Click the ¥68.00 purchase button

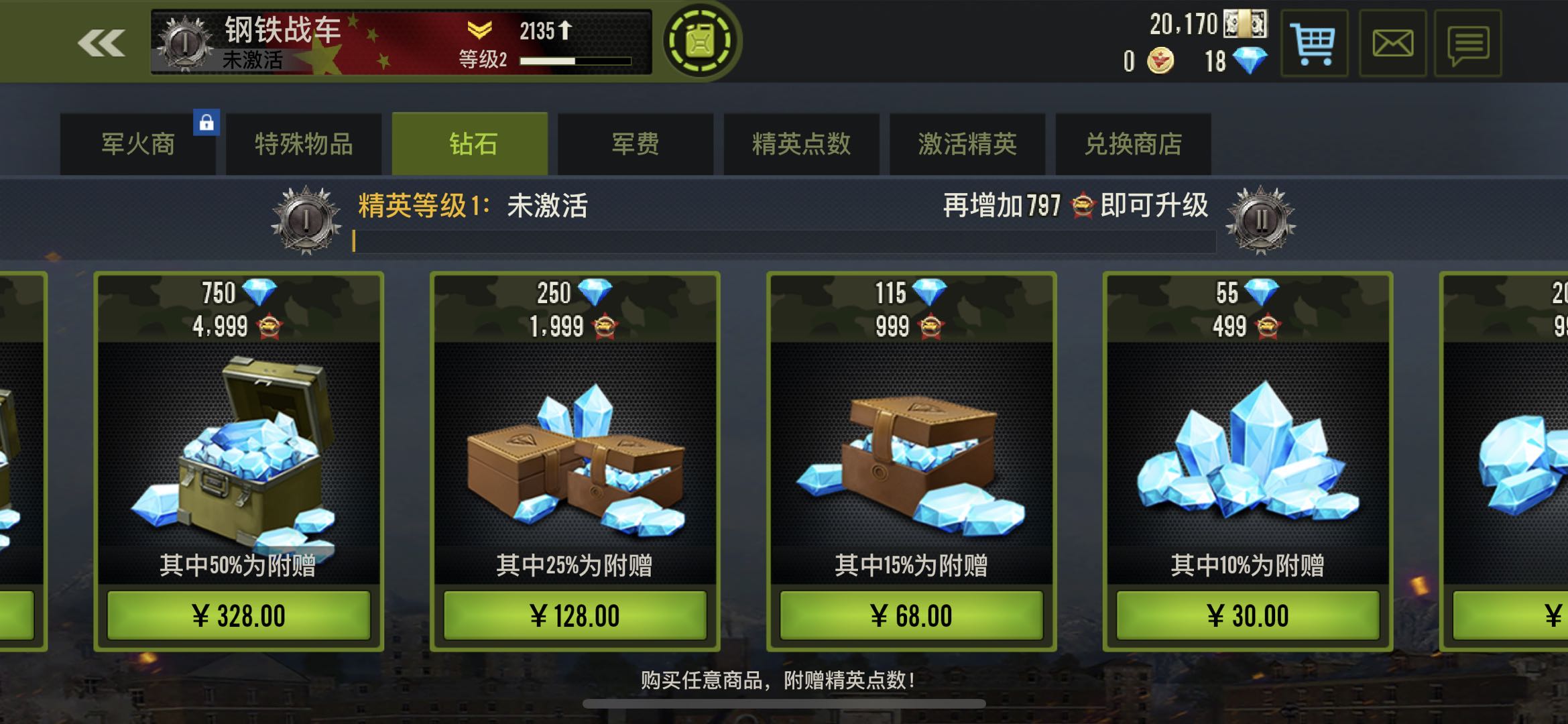point(912,615)
